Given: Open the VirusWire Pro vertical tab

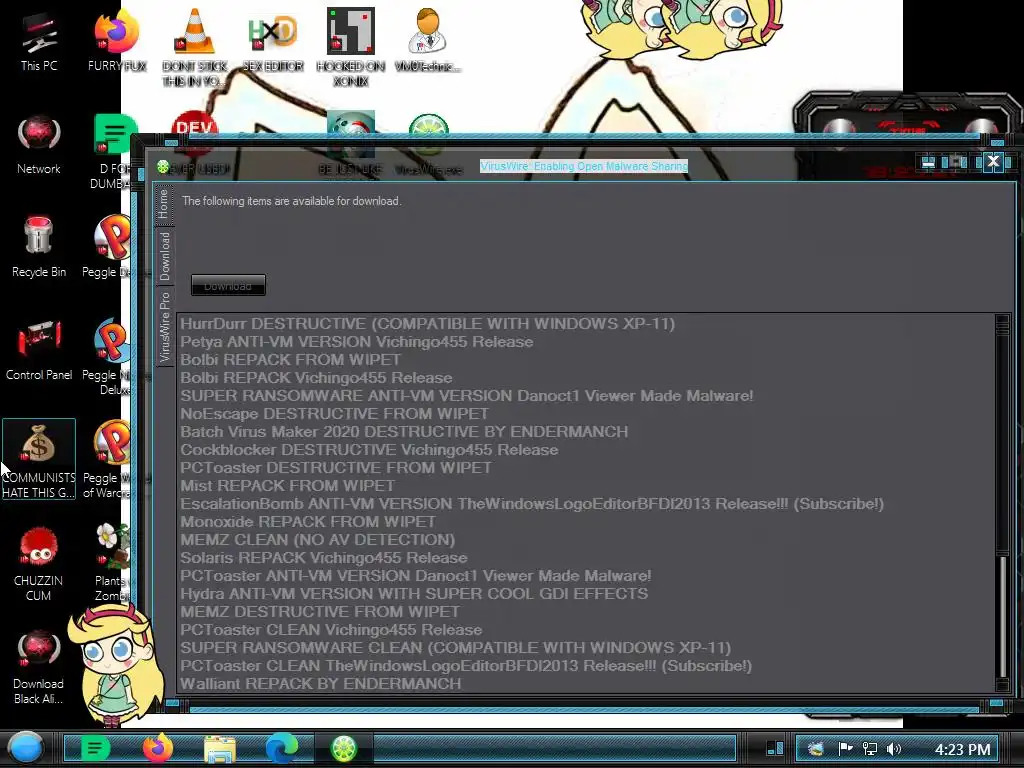Looking at the screenshot, I should click(x=165, y=327).
